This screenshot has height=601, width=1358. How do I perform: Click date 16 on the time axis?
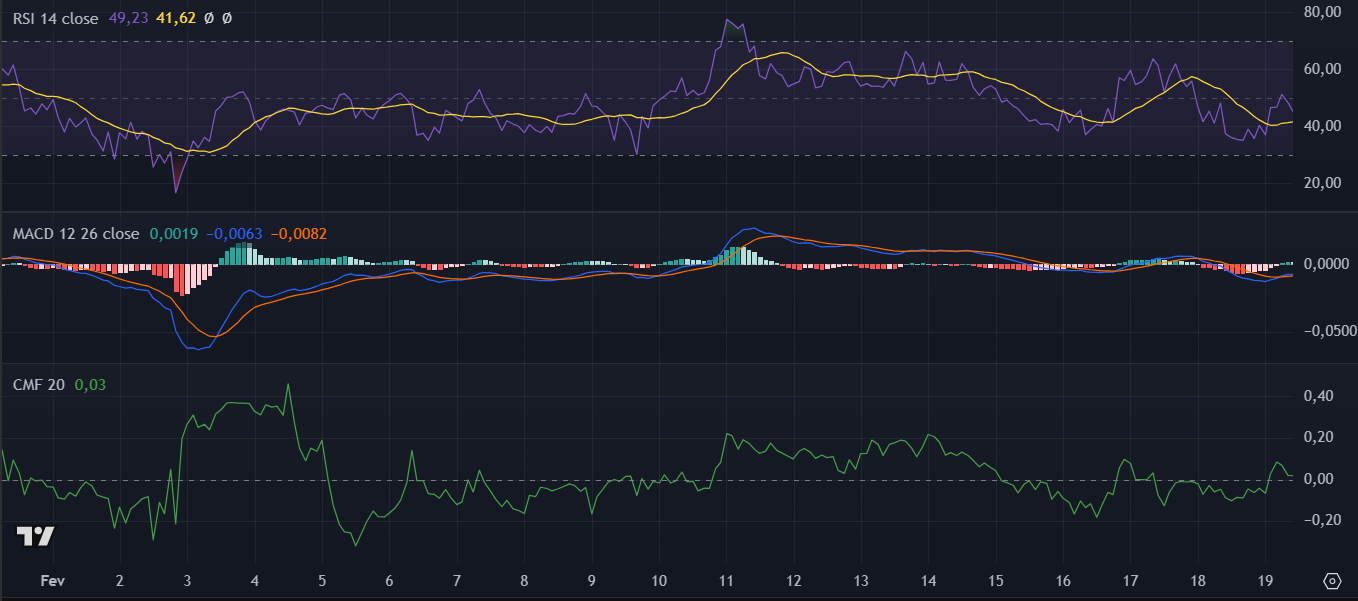pyautogui.click(x=1063, y=580)
